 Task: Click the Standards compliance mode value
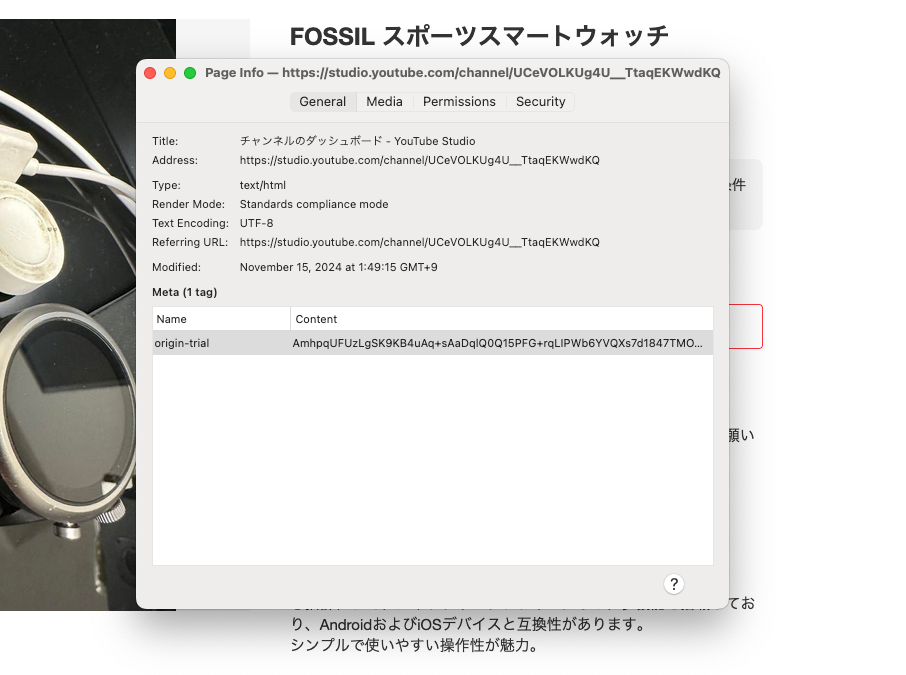(x=314, y=204)
